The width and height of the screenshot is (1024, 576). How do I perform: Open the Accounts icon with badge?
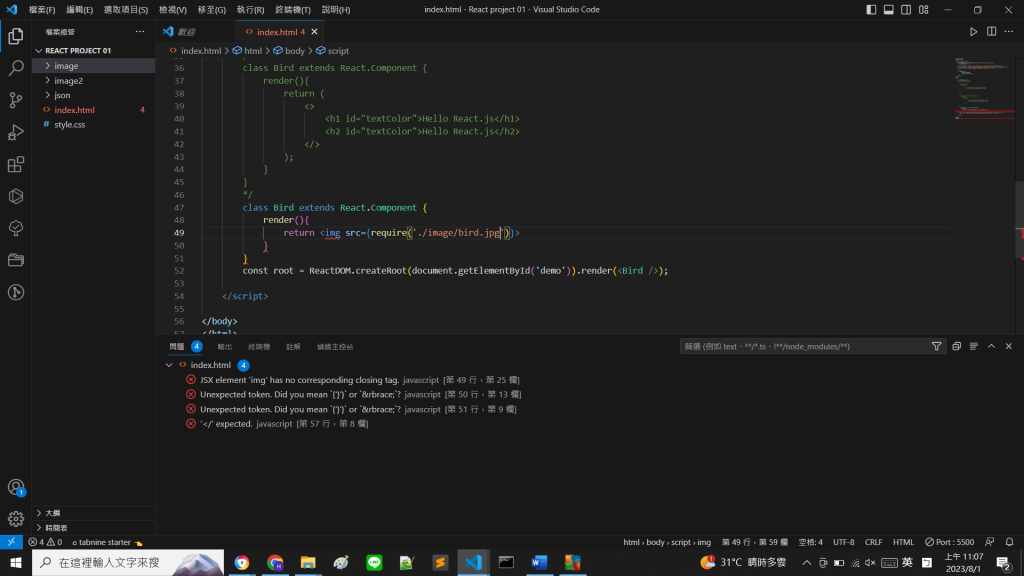click(16, 487)
